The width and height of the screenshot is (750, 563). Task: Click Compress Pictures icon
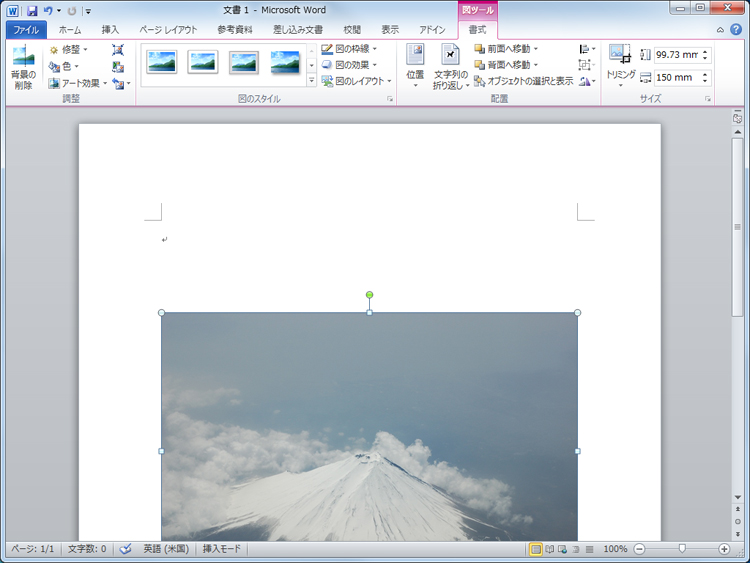(x=118, y=50)
